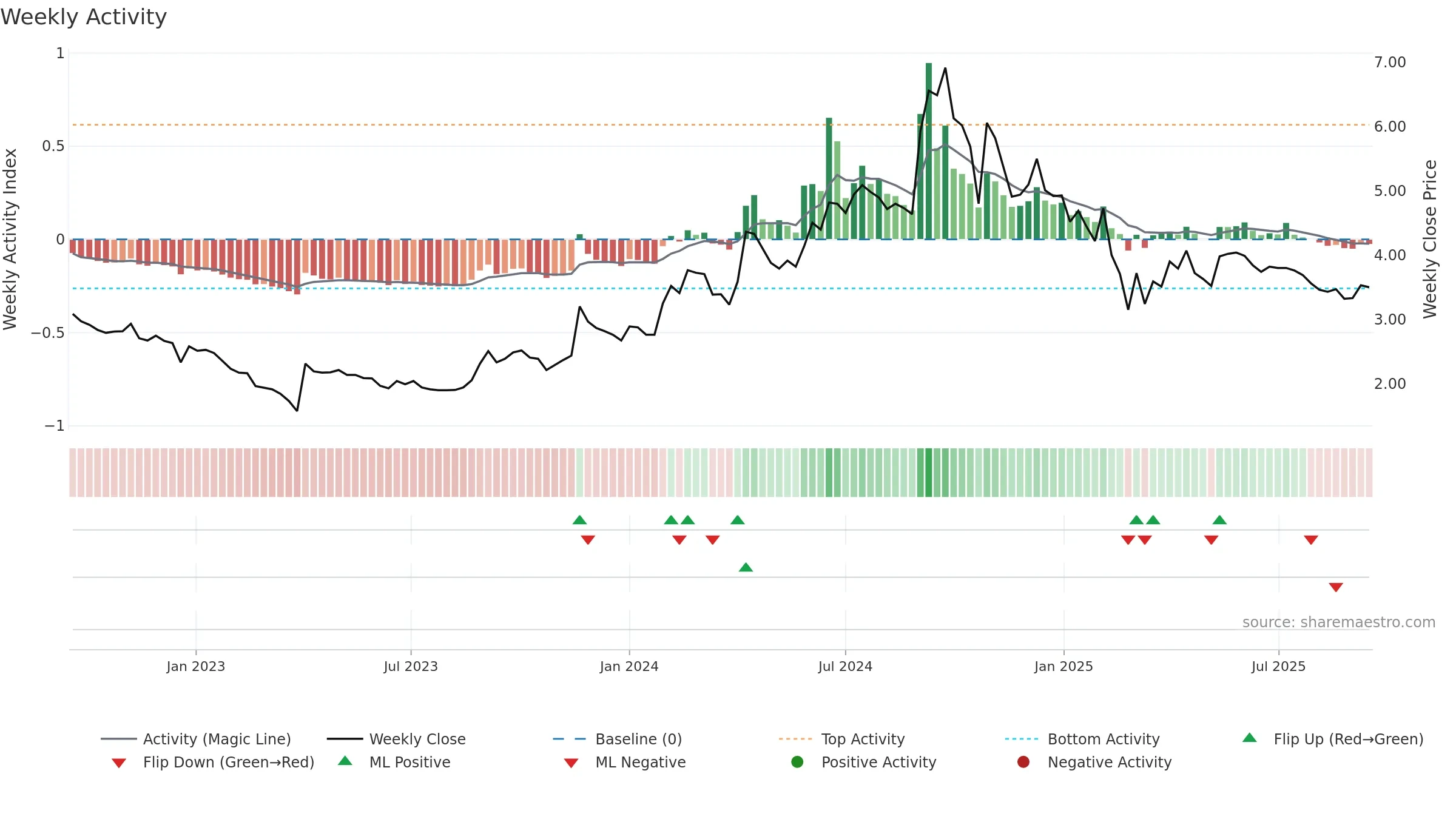Click the 7.00 price axis tick

point(1390,62)
